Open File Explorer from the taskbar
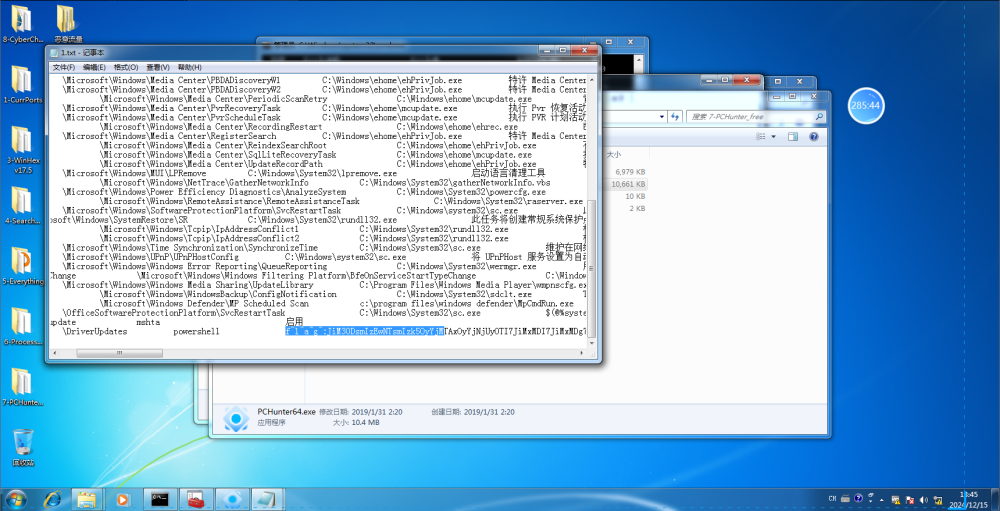Viewport: 1000px width, 511px height. pyautogui.click(x=86, y=498)
